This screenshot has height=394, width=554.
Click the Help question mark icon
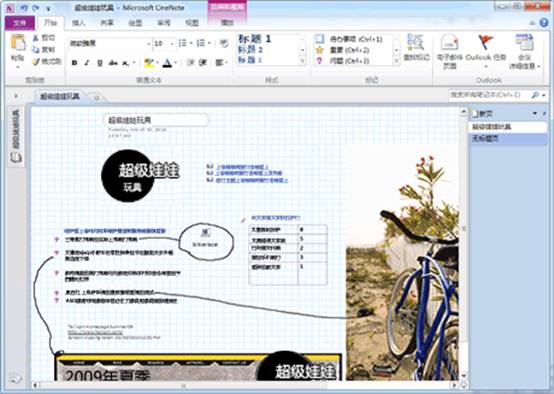point(544,23)
